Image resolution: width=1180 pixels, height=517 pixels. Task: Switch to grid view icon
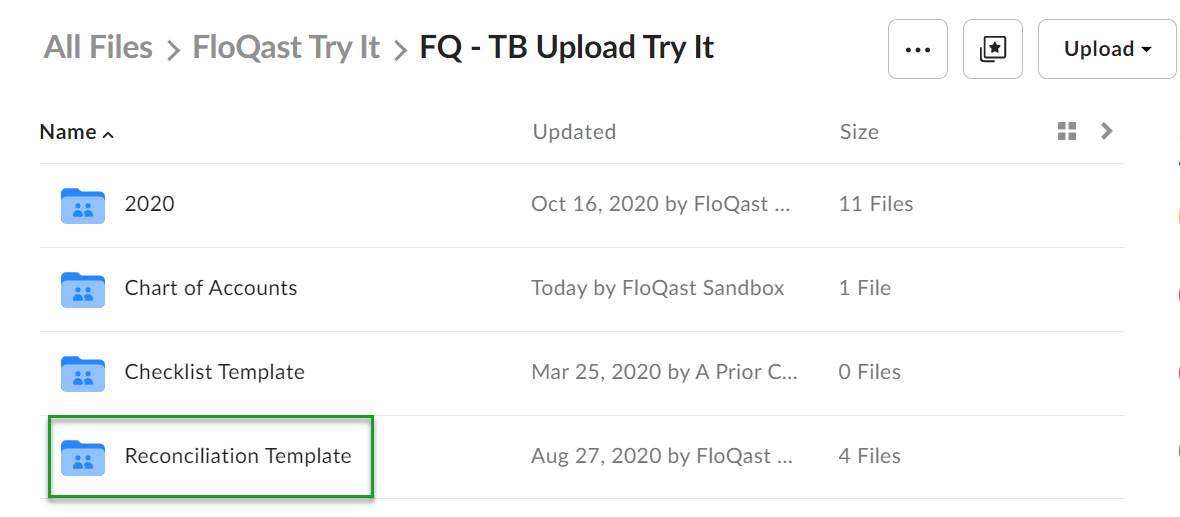point(1066,132)
